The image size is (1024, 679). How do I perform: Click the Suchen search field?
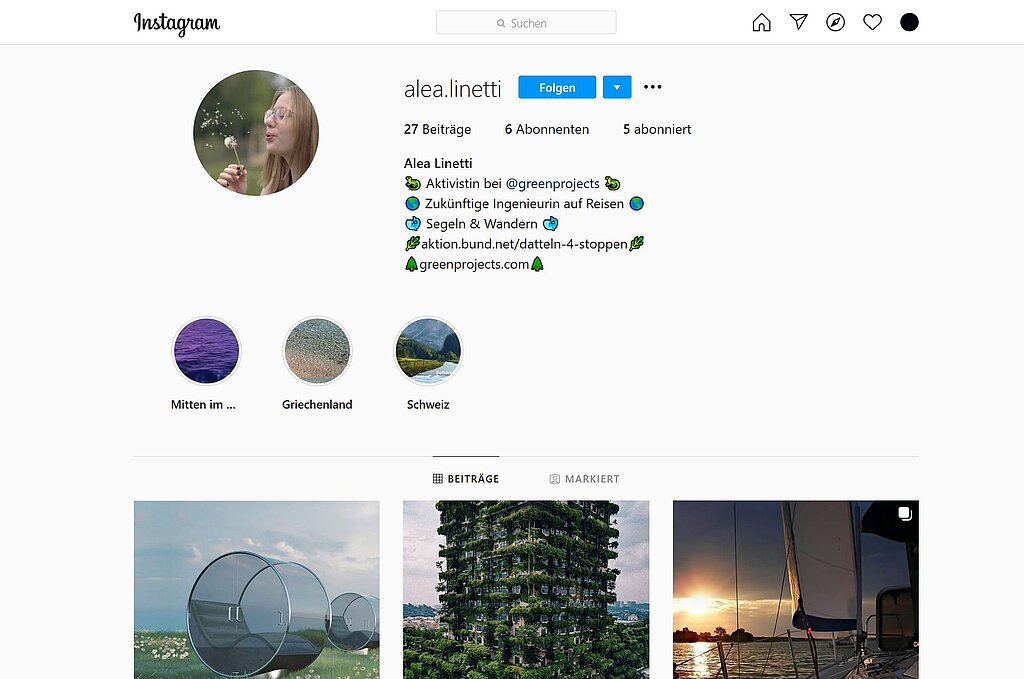(526, 23)
